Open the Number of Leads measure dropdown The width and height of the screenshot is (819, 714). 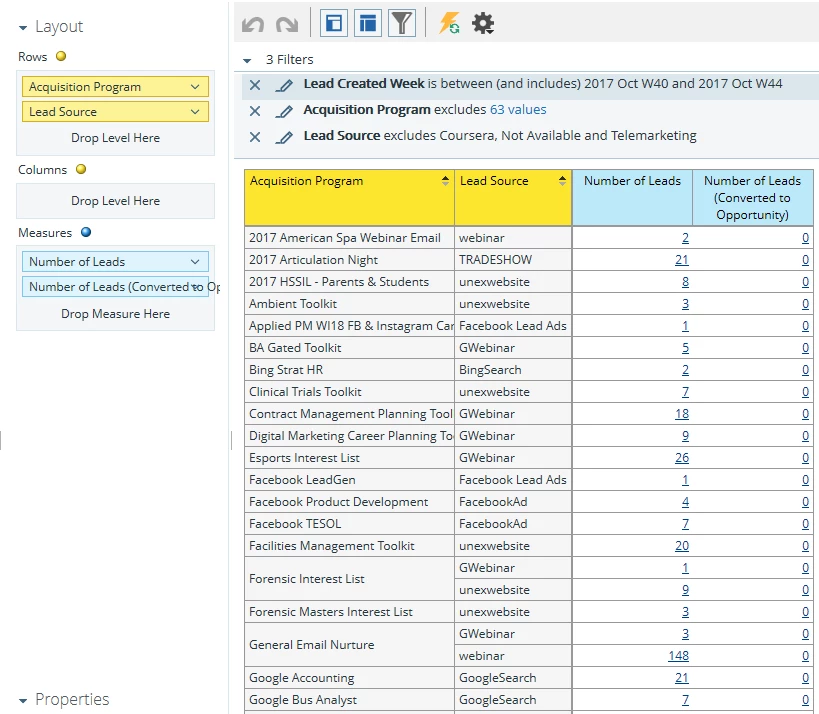click(195, 262)
